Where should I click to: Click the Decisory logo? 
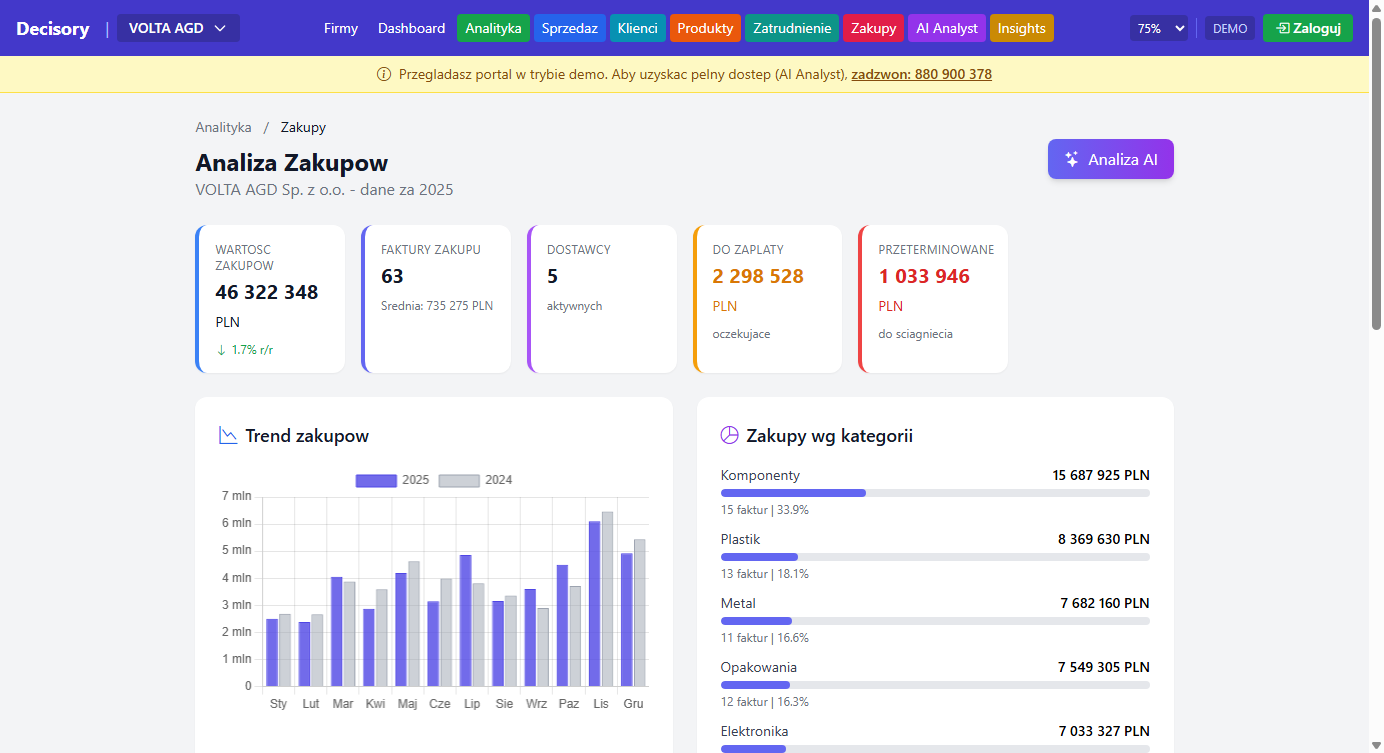click(x=53, y=28)
